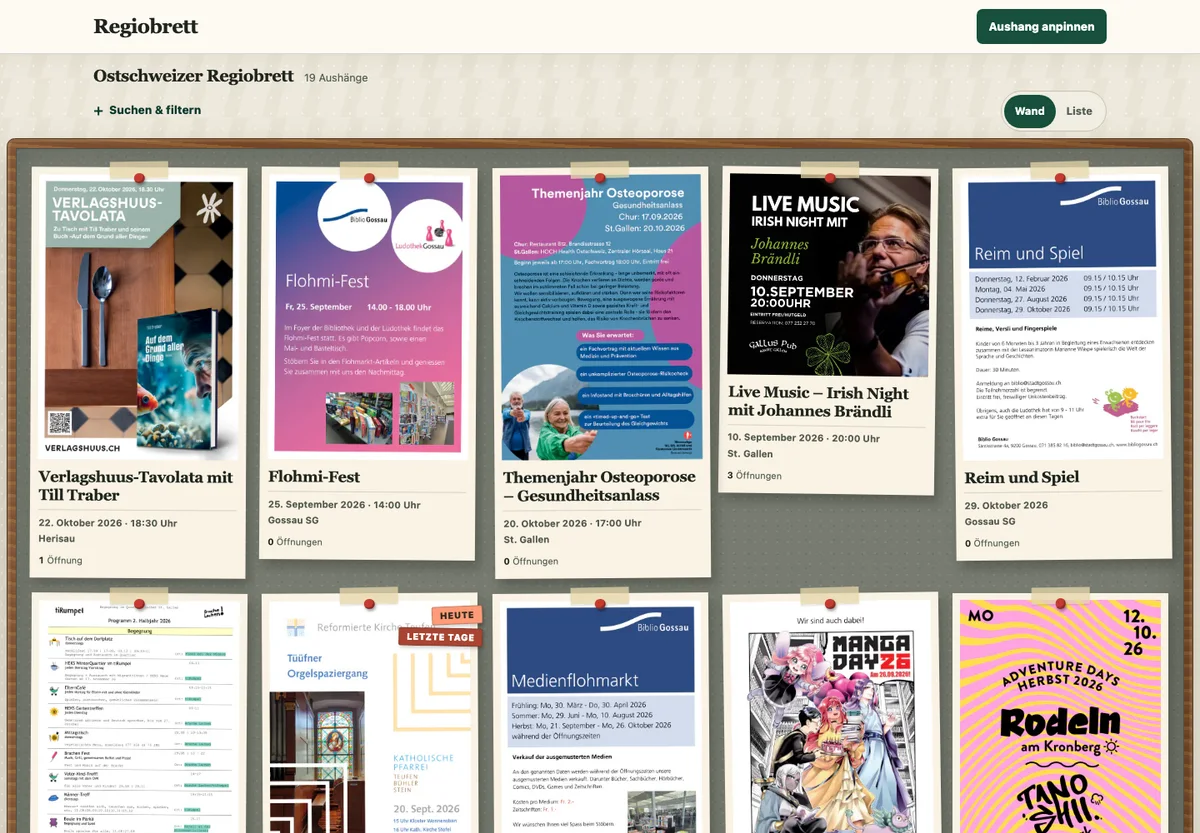Click the red pin on Rodeln am Kronberg card
The image size is (1200, 833).
click(x=1060, y=603)
